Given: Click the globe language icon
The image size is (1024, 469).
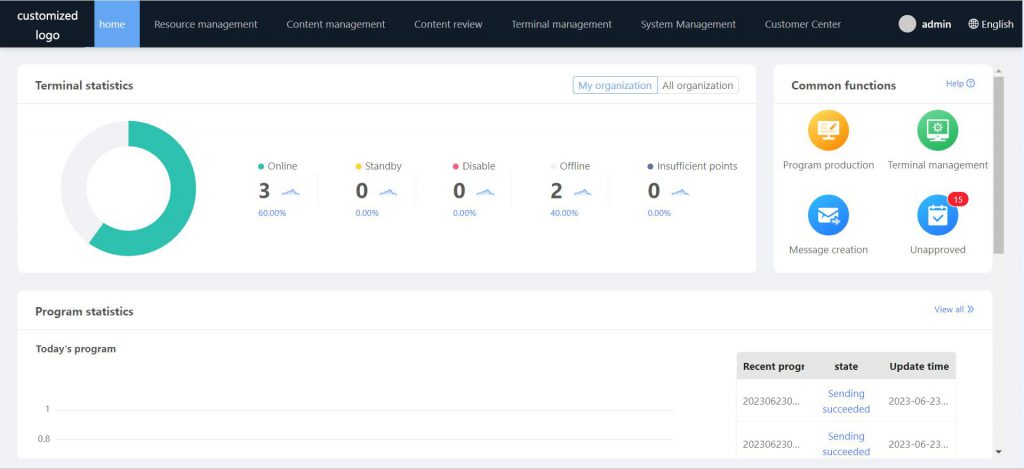Looking at the screenshot, I should coord(973,24).
